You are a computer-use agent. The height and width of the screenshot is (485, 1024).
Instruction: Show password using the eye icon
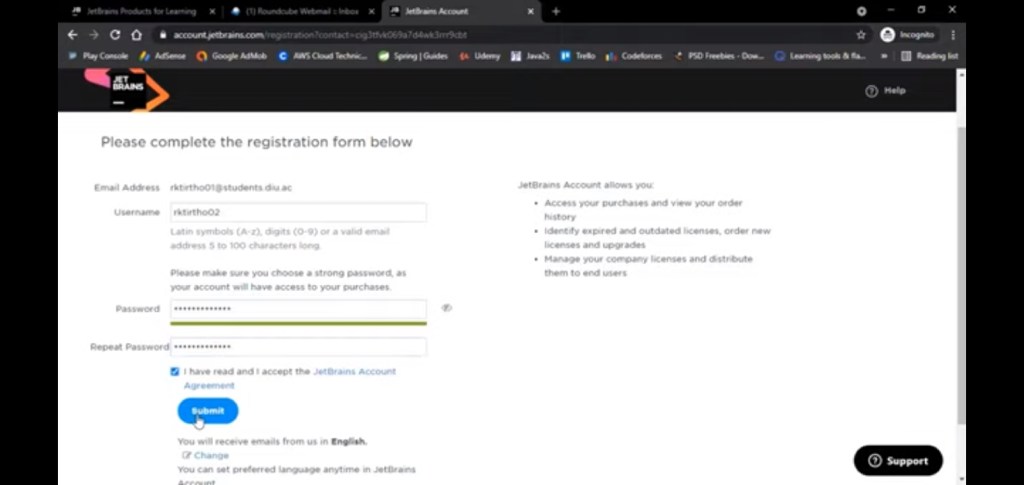[x=447, y=308]
